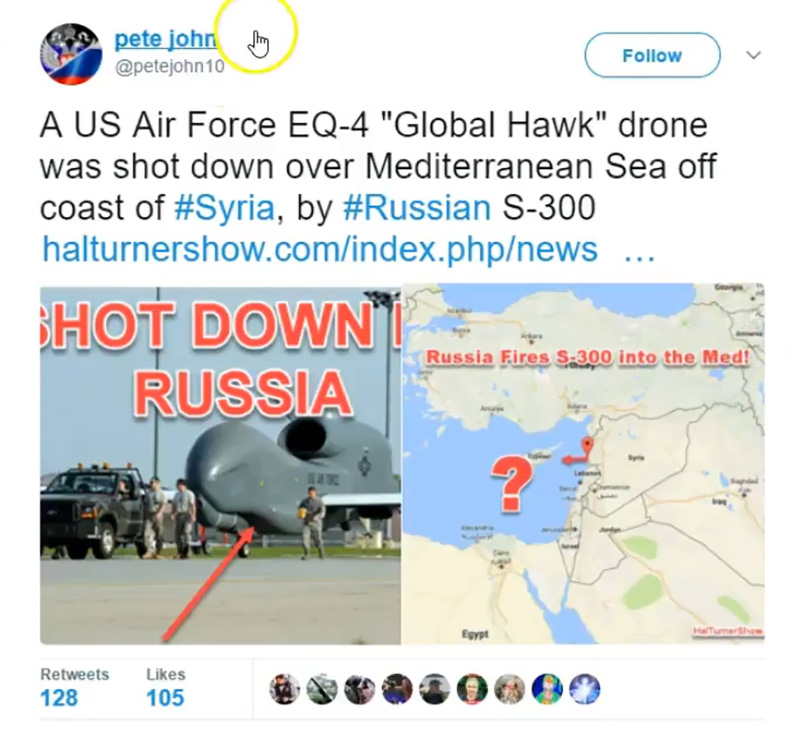This screenshot has height=737, width=800.
Task: Open first liker's avatar in row
Action: click(x=285, y=689)
